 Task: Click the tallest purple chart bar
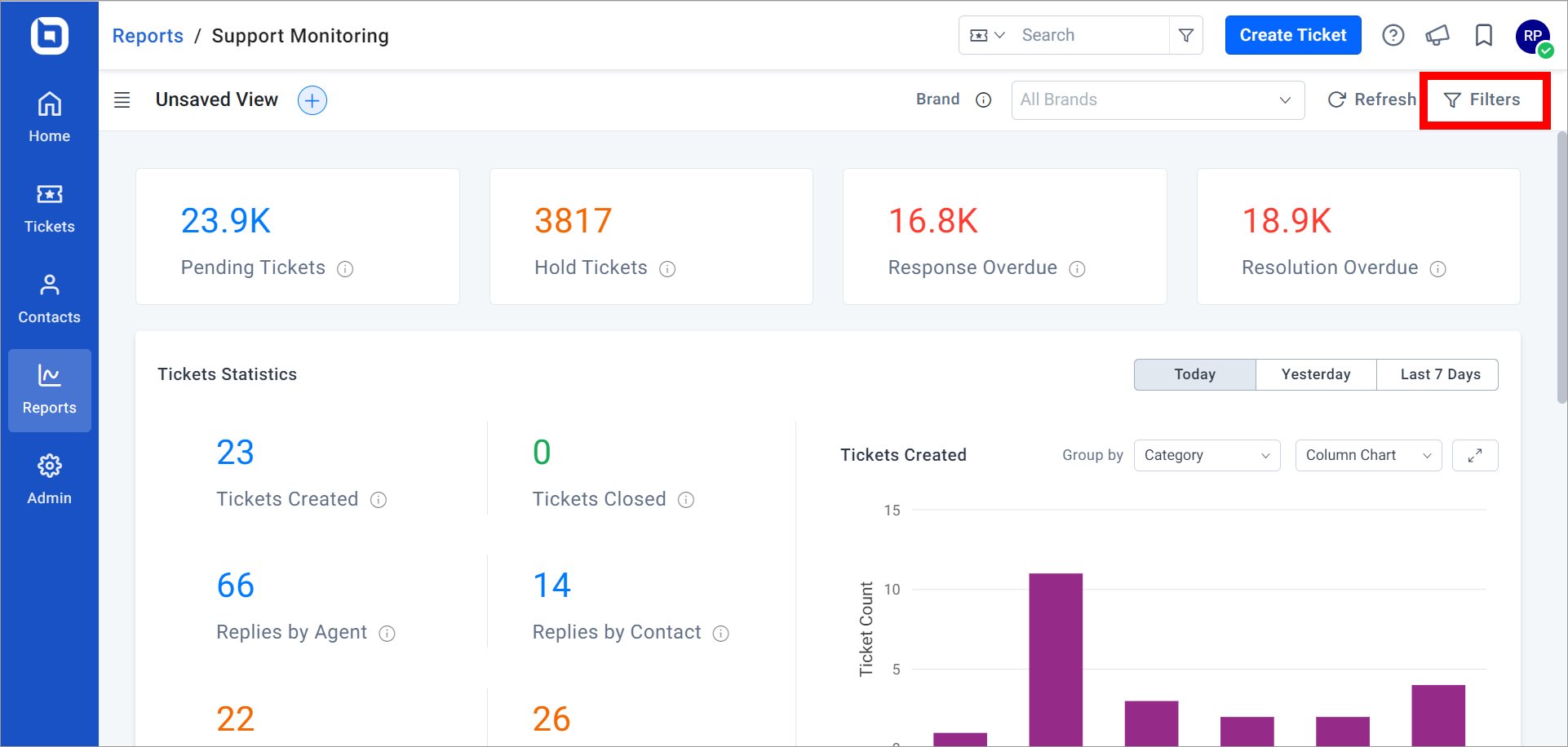click(x=1056, y=659)
